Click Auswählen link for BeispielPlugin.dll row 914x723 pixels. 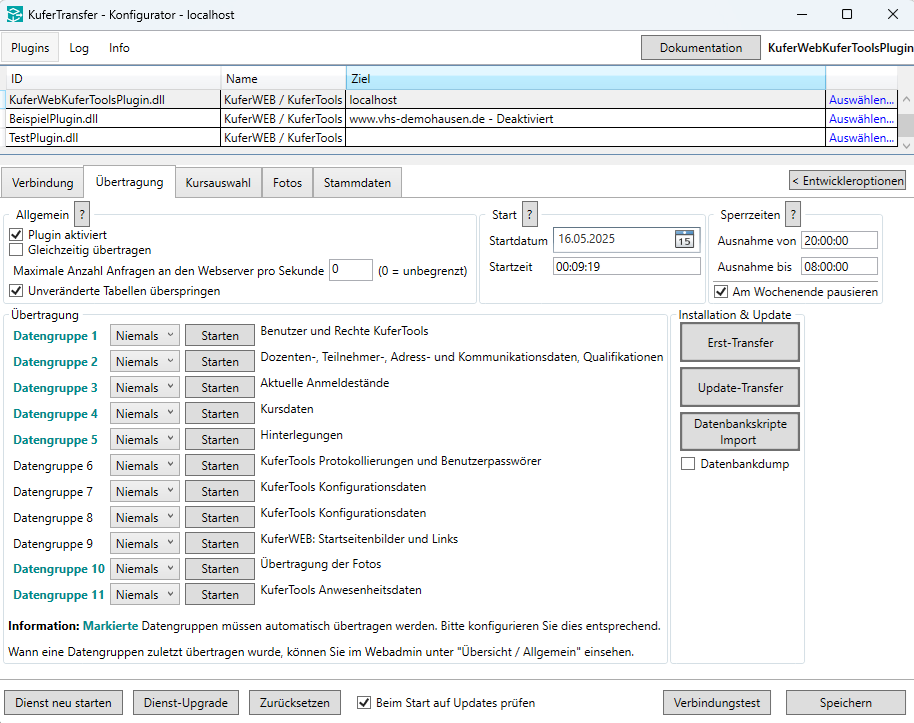click(x=861, y=119)
